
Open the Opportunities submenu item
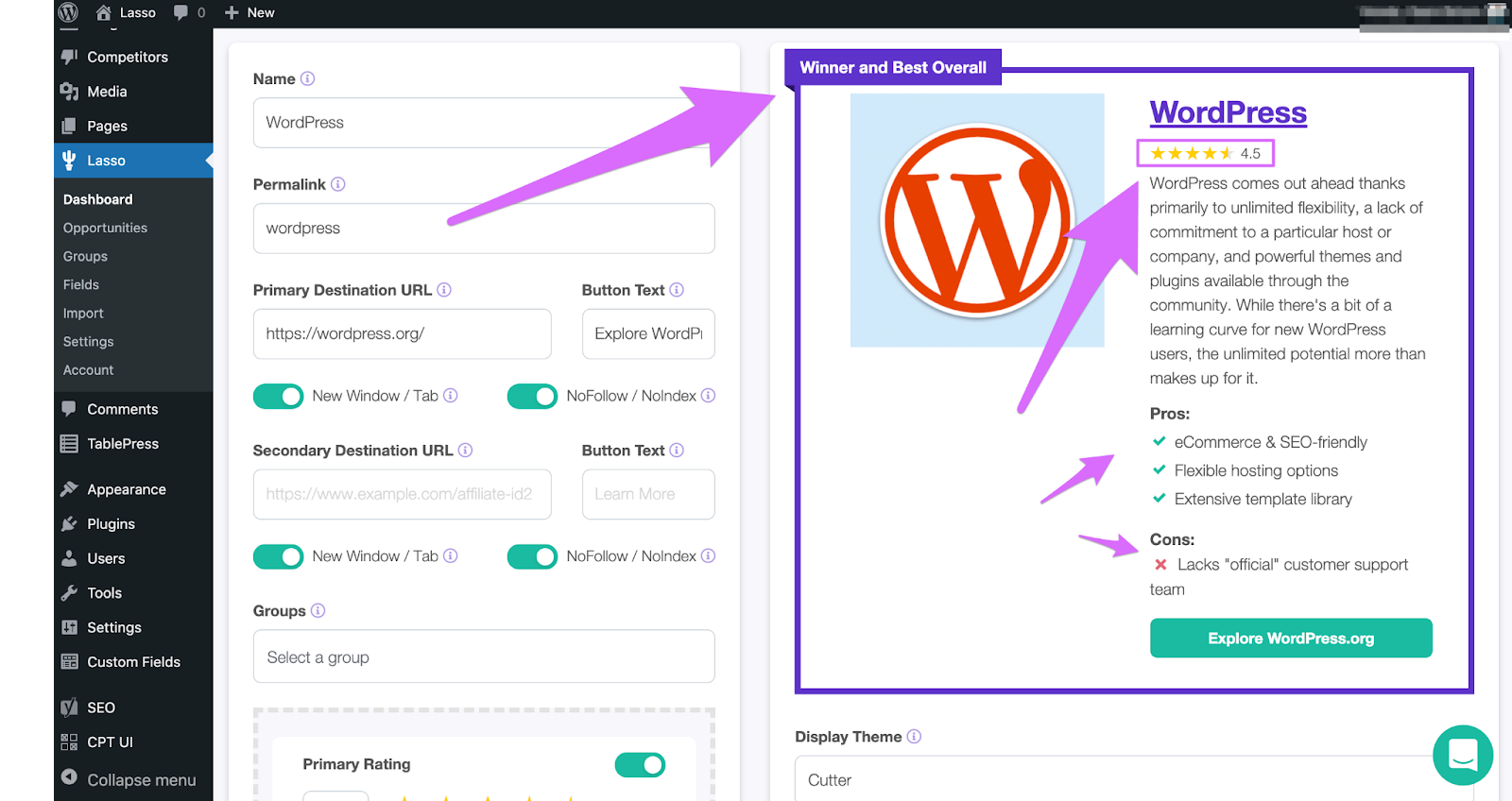pos(105,228)
